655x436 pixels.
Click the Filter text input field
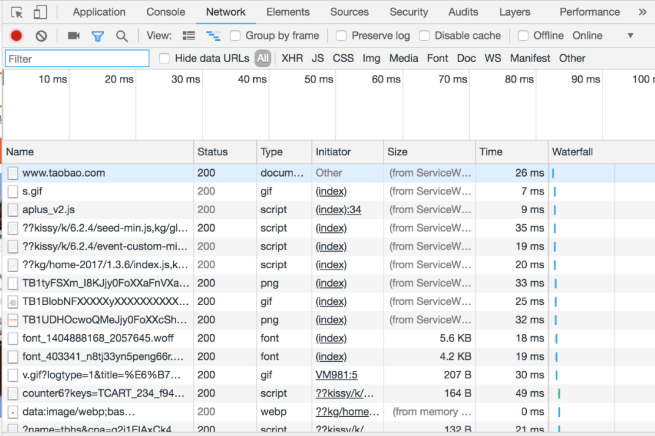[77, 59]
